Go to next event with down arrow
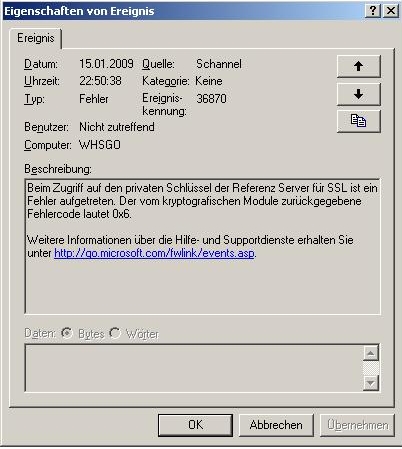Screen dimensions: 402x449 359,94
